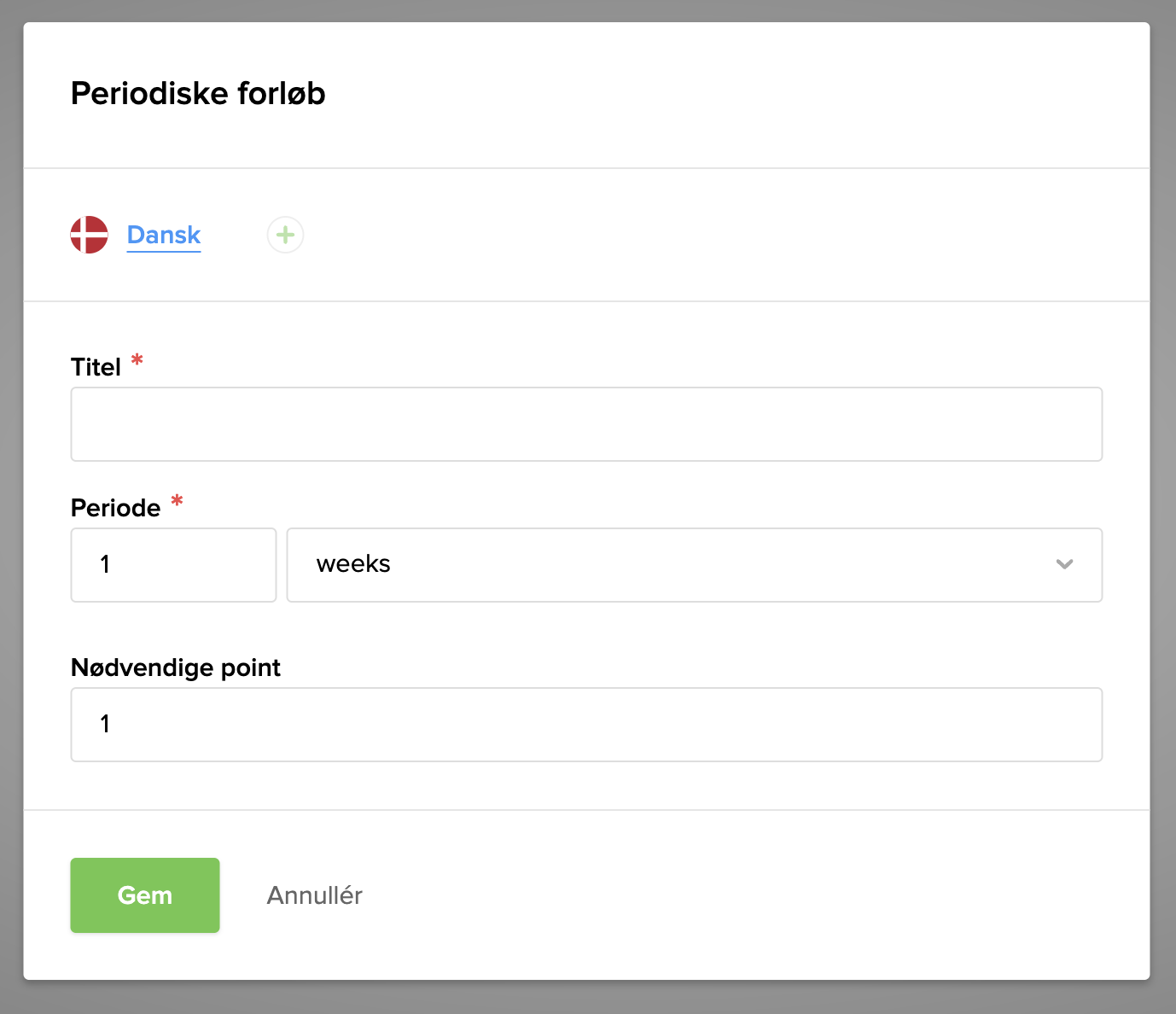
Task: Click the Titel field label
Action: (96, 367)
